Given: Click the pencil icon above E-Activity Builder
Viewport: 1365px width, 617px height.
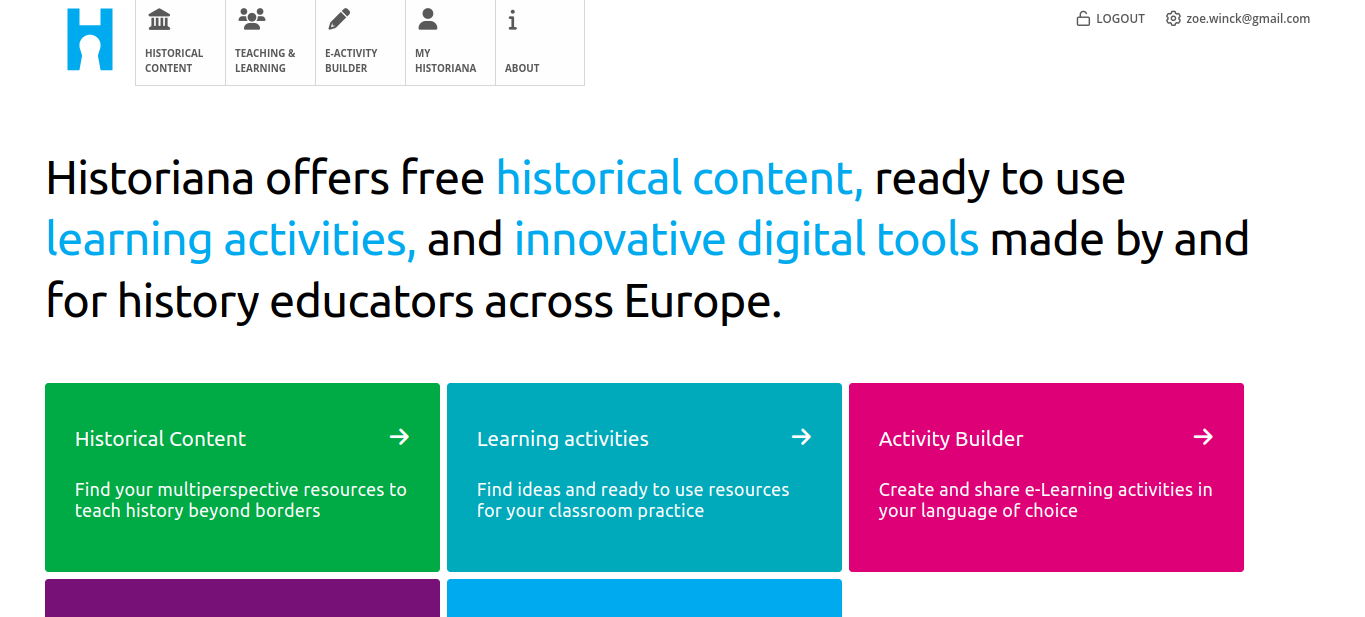Looking at the screenshot, I should (339, 19).
